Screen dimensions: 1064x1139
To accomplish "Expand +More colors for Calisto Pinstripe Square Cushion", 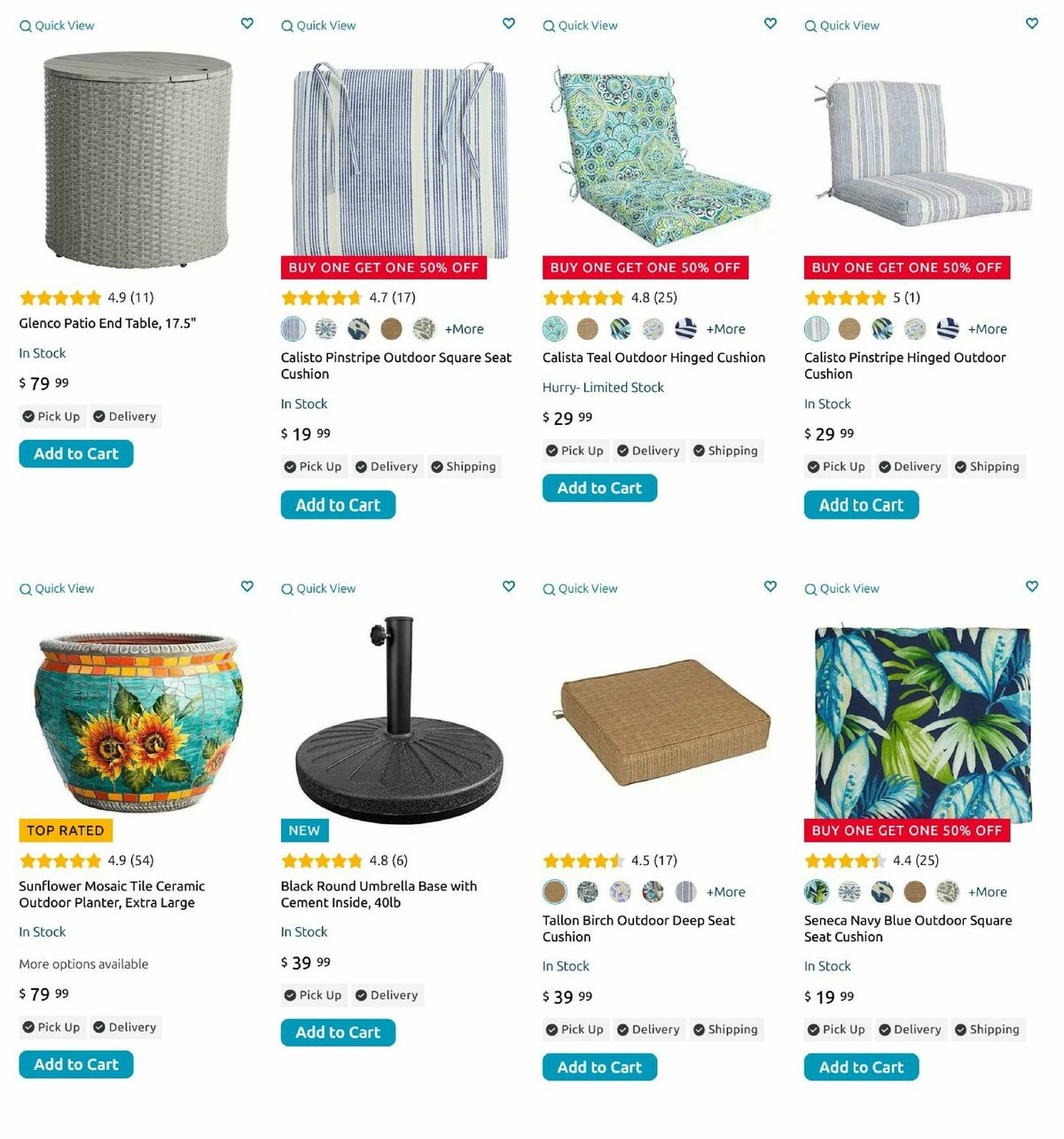I will tap(465, 329).
